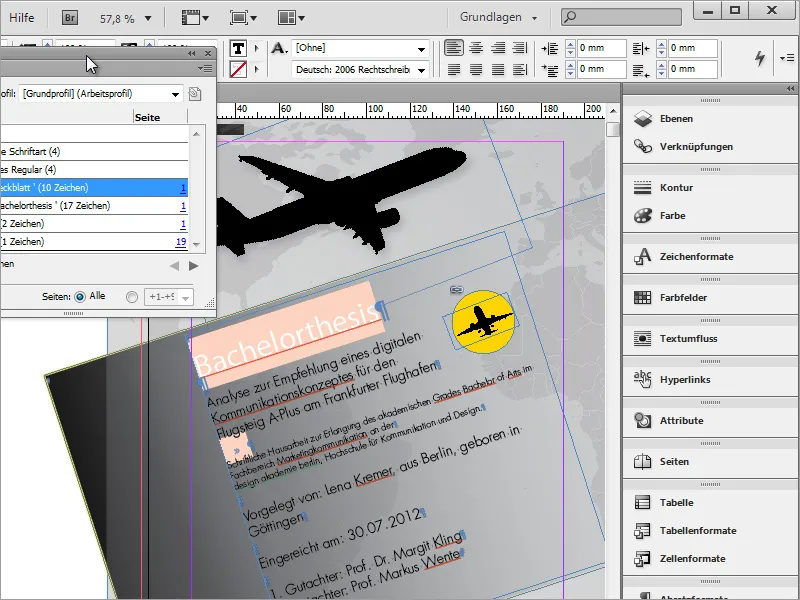Go to next info with right triangle
The width and height of the screenshot is (800, 600).
[x=193, y=266]
